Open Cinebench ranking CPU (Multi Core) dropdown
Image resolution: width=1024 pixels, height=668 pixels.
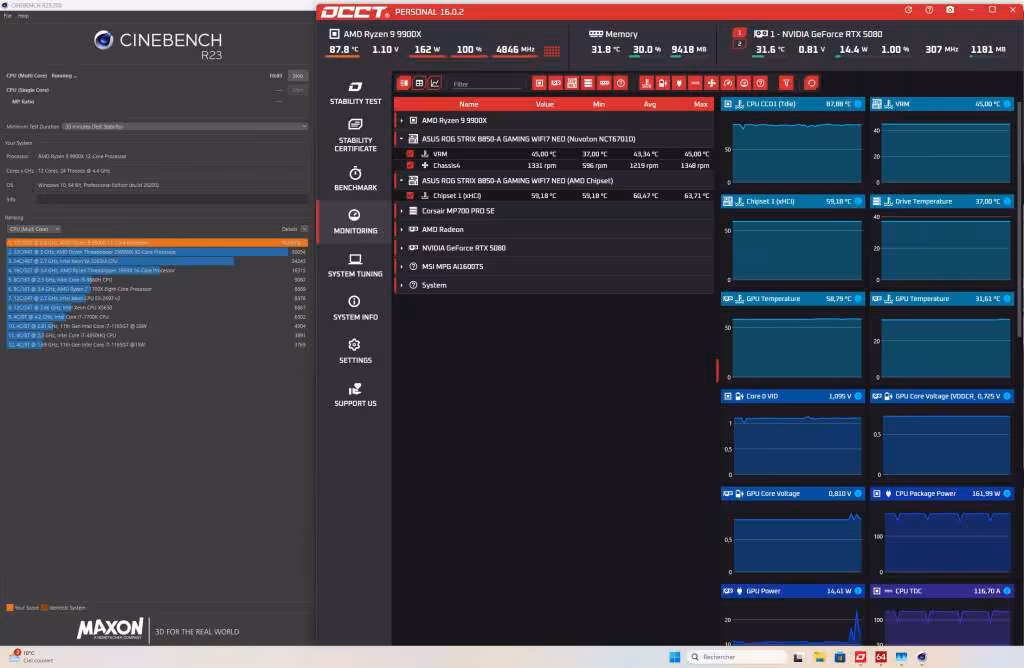coord(34,229)
